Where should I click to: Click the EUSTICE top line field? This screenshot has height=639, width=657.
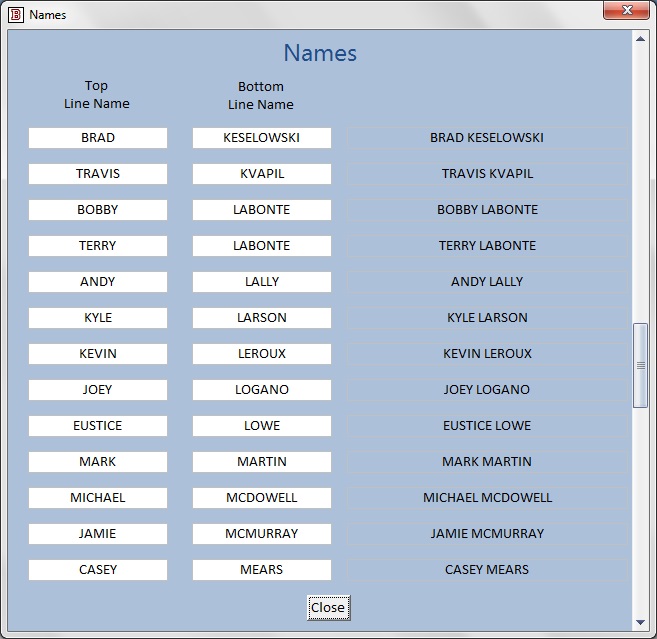tap(98, 426)
